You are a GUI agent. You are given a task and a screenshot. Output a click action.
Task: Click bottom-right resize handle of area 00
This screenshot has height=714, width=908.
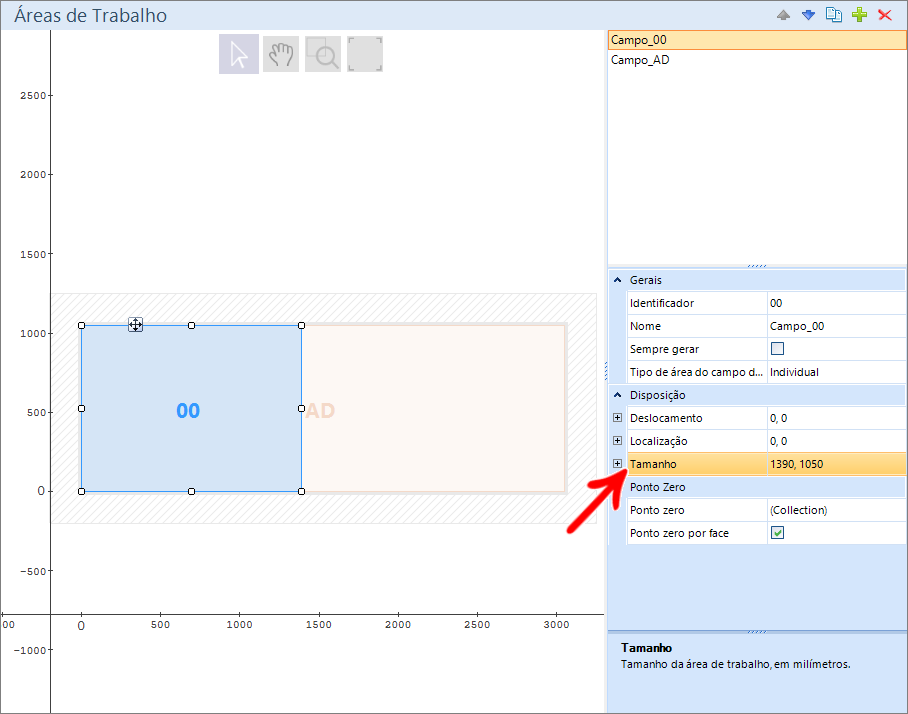click(x=301, y=491)
